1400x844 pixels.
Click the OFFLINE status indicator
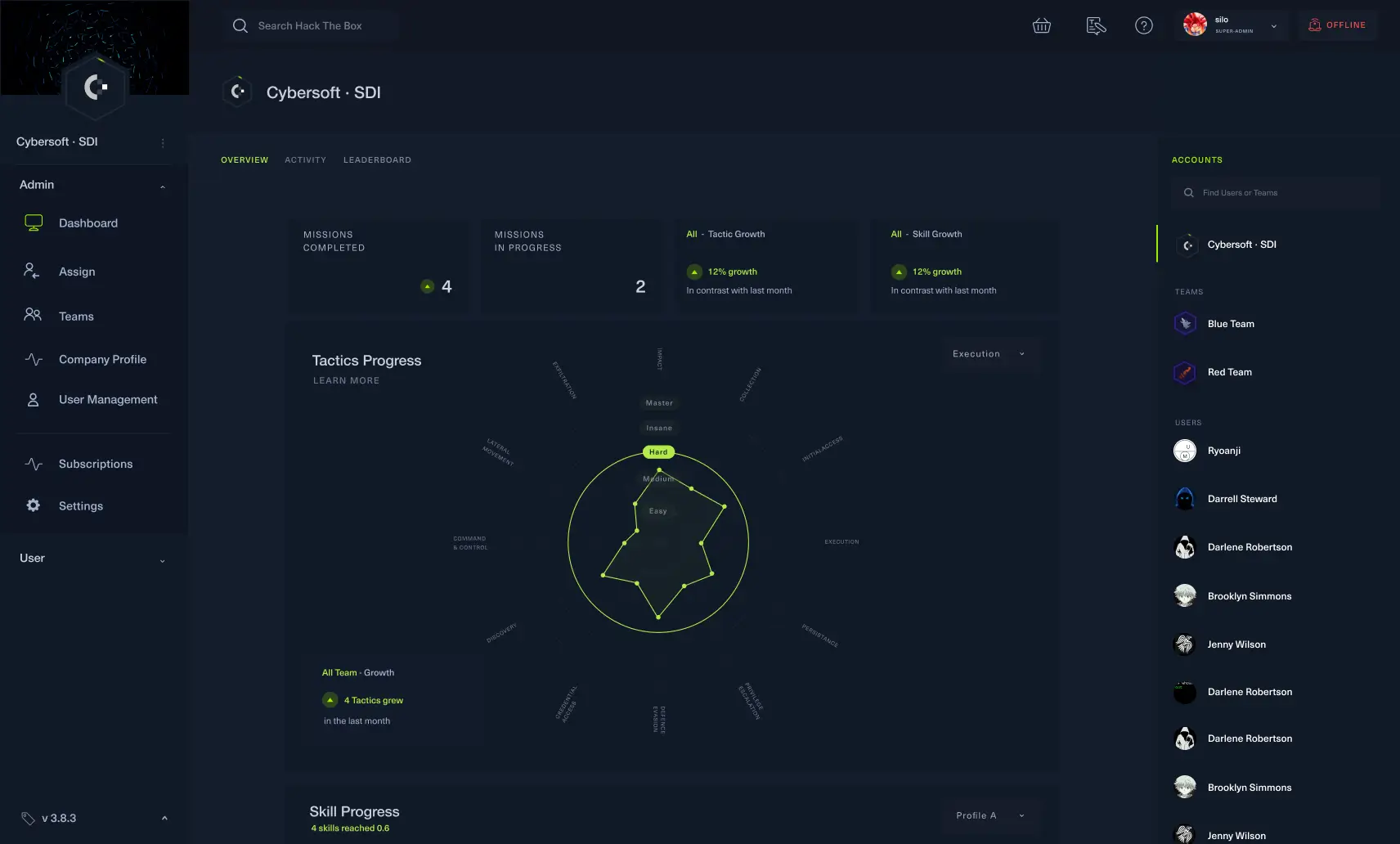tap(1338, 25)
